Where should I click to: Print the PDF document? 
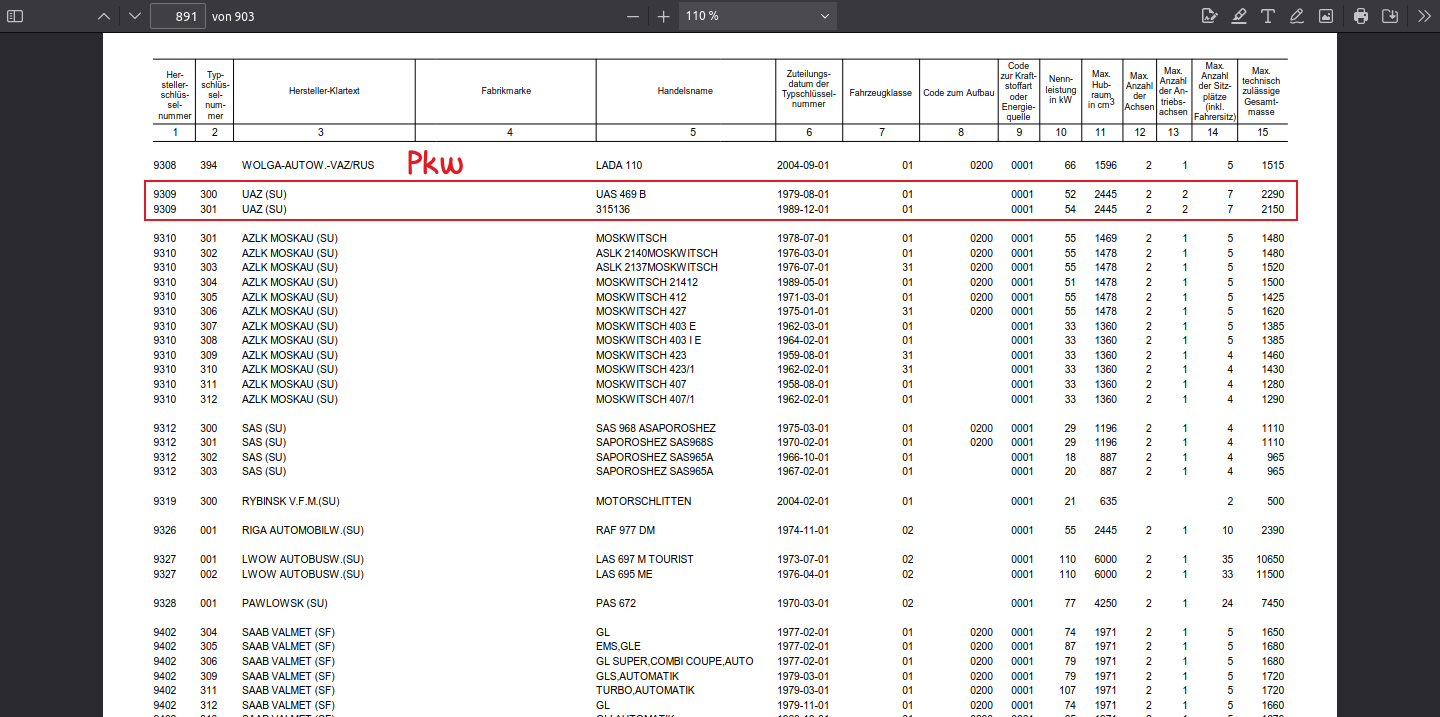[1361, 16]
